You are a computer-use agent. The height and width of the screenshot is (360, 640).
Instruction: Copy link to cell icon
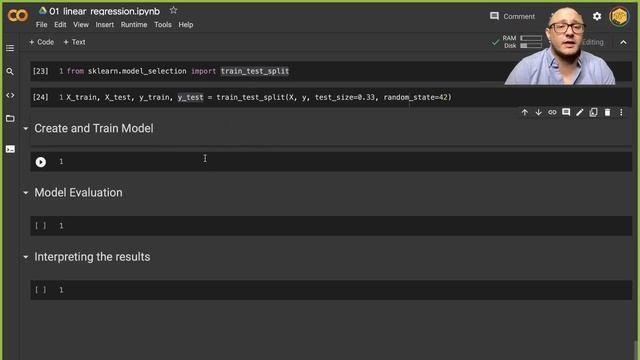click(552, 112)
